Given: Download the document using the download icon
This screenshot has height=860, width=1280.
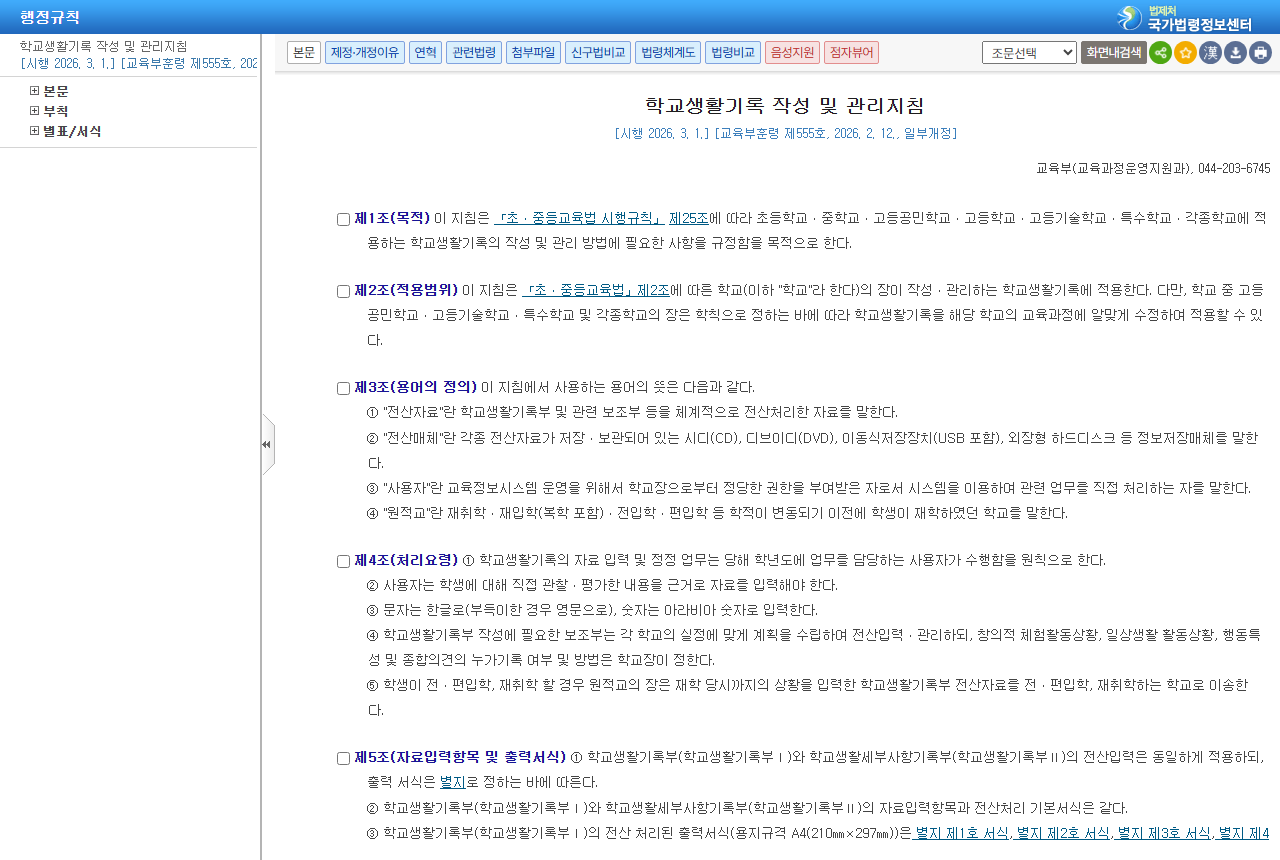Looking at the screenshot, I should (1235, 53).
